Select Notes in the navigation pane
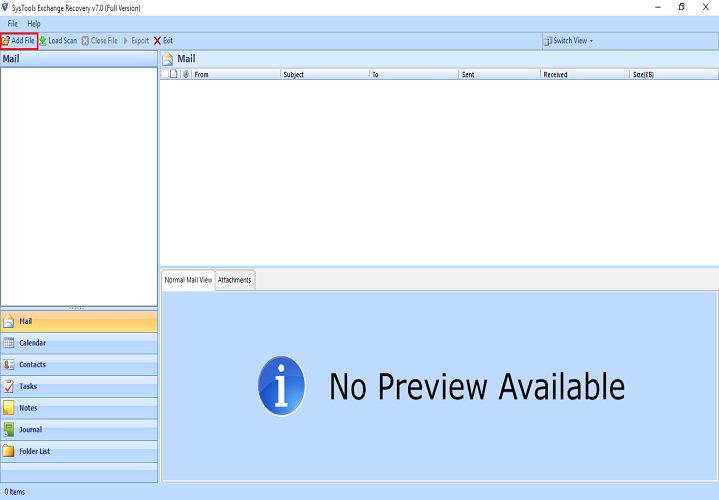The height and width of the screenshot is (500, 719). (79, 408)
